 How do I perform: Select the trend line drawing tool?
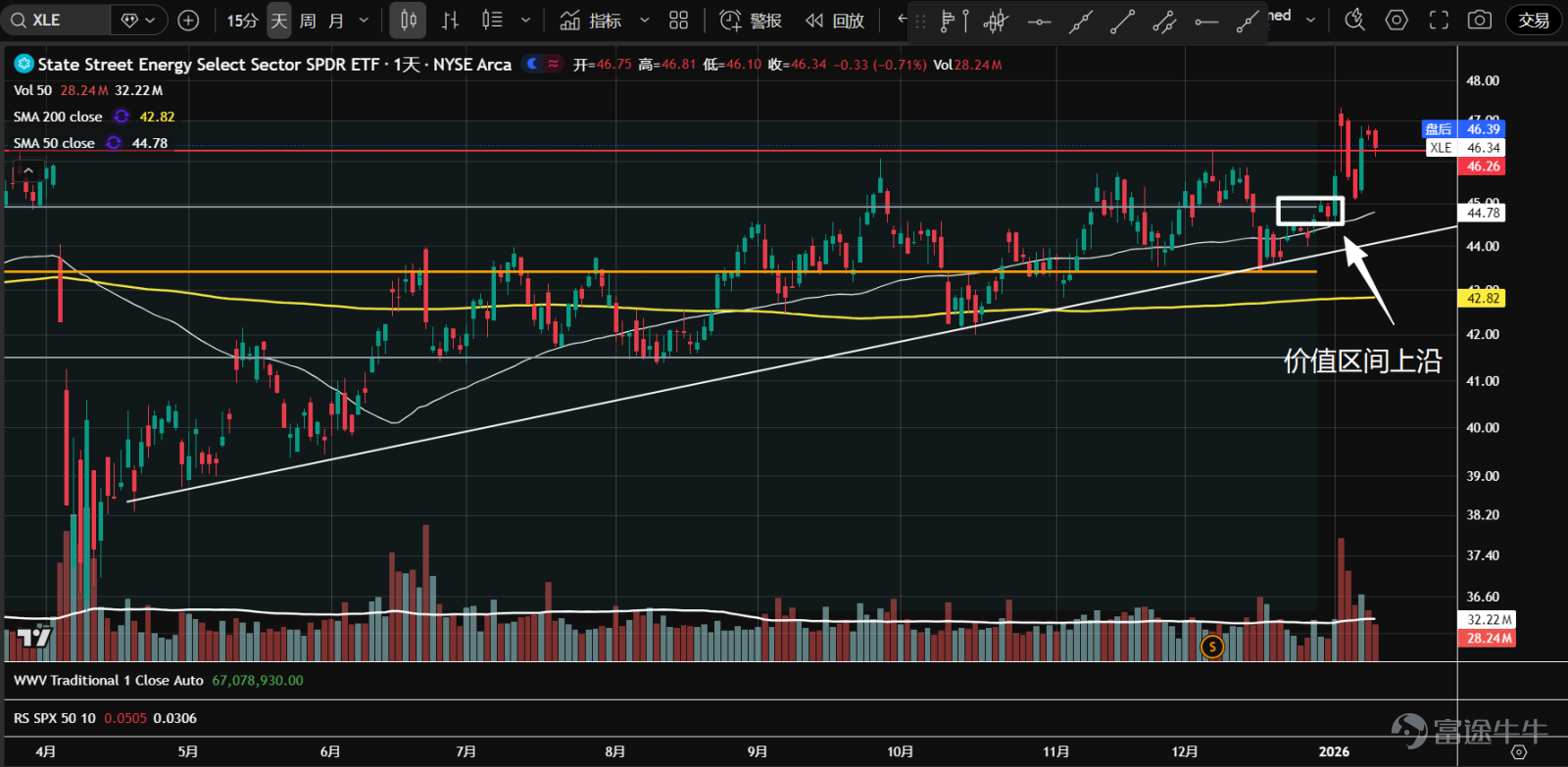1122,21
